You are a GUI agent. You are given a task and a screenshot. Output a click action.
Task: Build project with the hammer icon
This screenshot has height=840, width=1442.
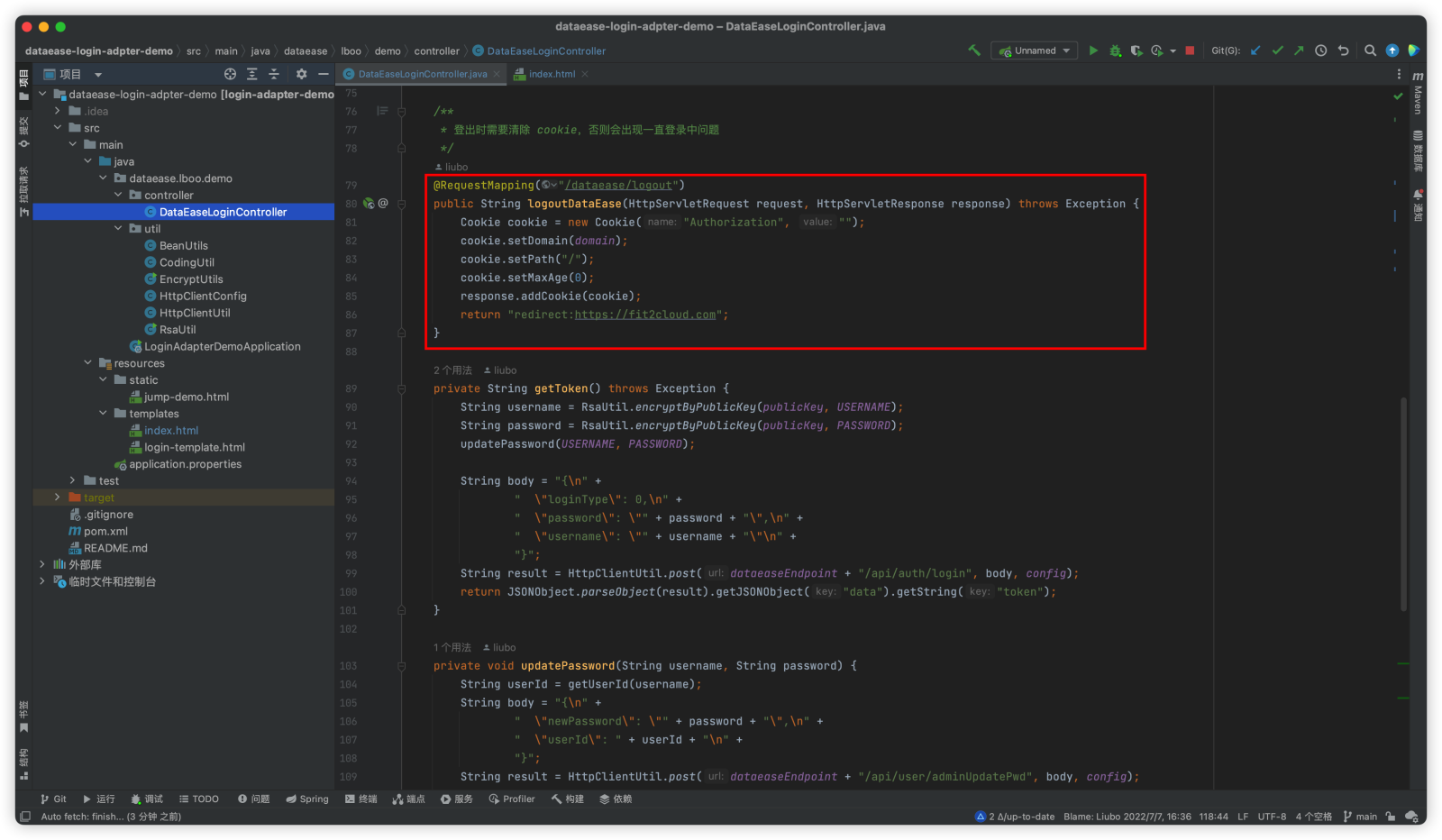pos(974,50)
